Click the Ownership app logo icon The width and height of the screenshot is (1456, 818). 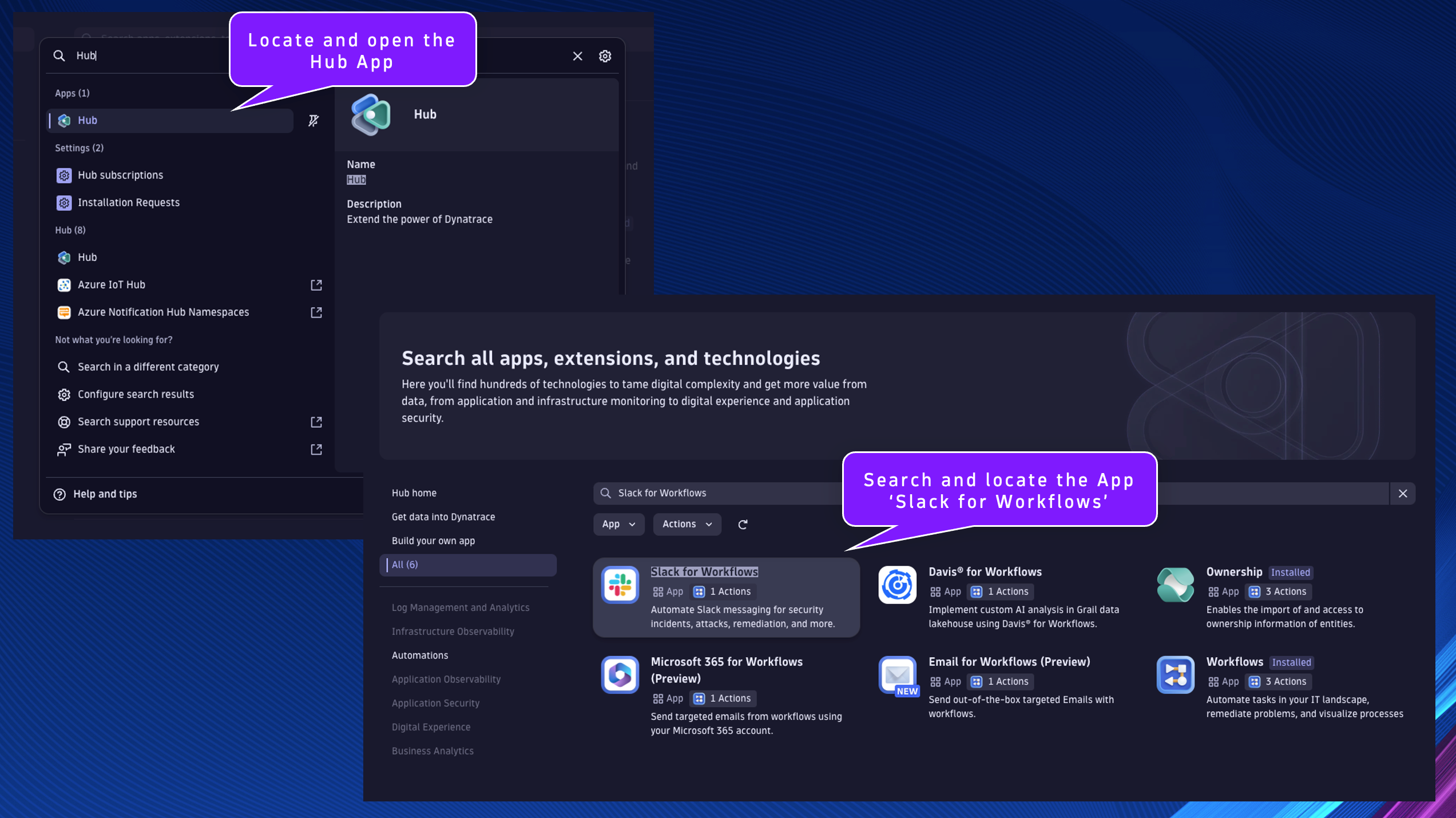pyautogui.click(x=1176, y=585)
